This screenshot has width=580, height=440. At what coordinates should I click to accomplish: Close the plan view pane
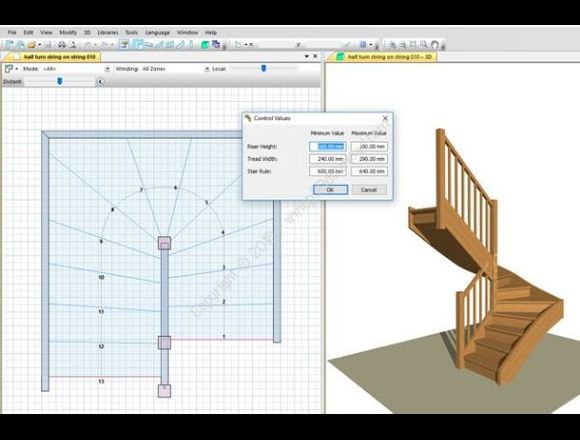coord(315,56)
